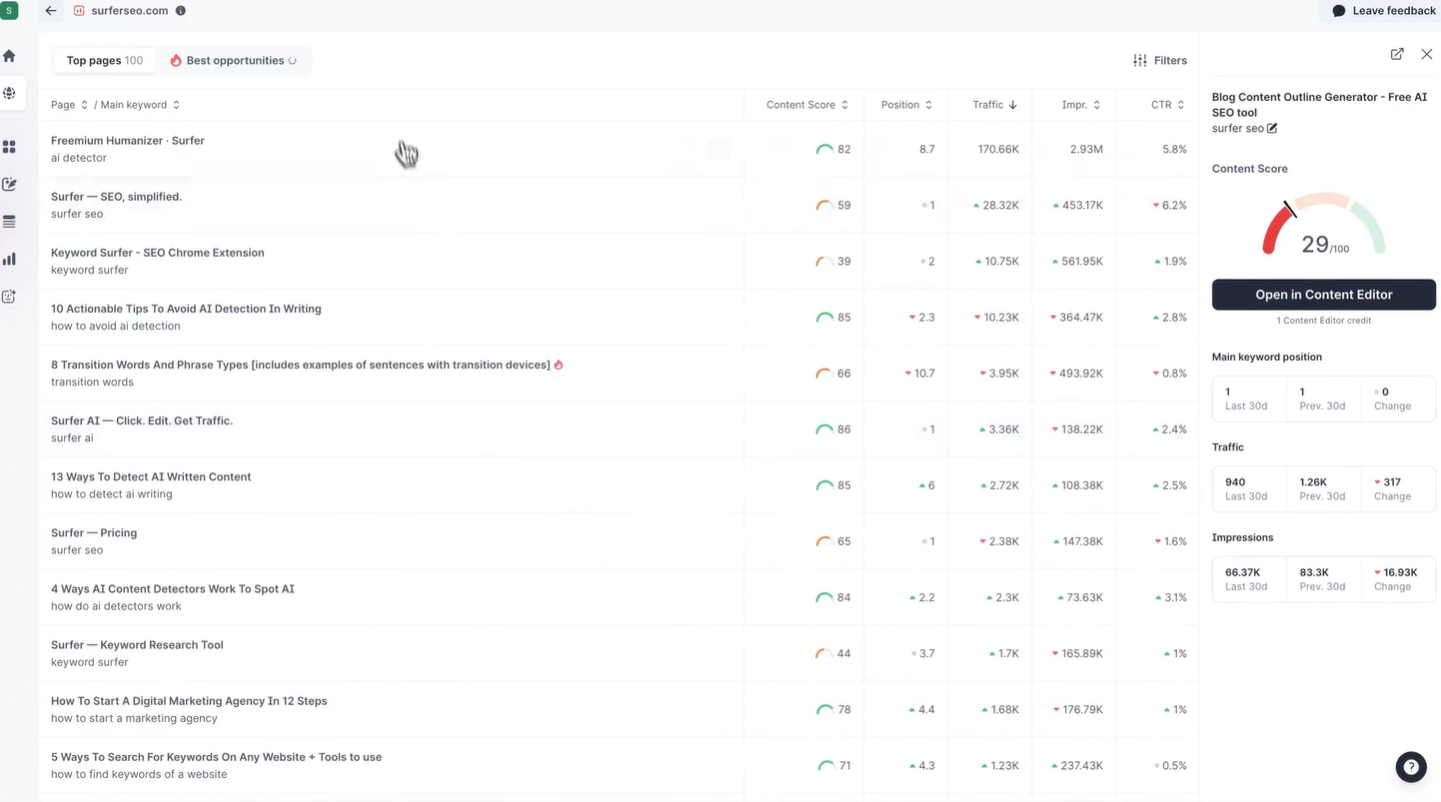Click the 5.8% CTR value
The width and height of the screenshot is (1441, 802).
1174,149
